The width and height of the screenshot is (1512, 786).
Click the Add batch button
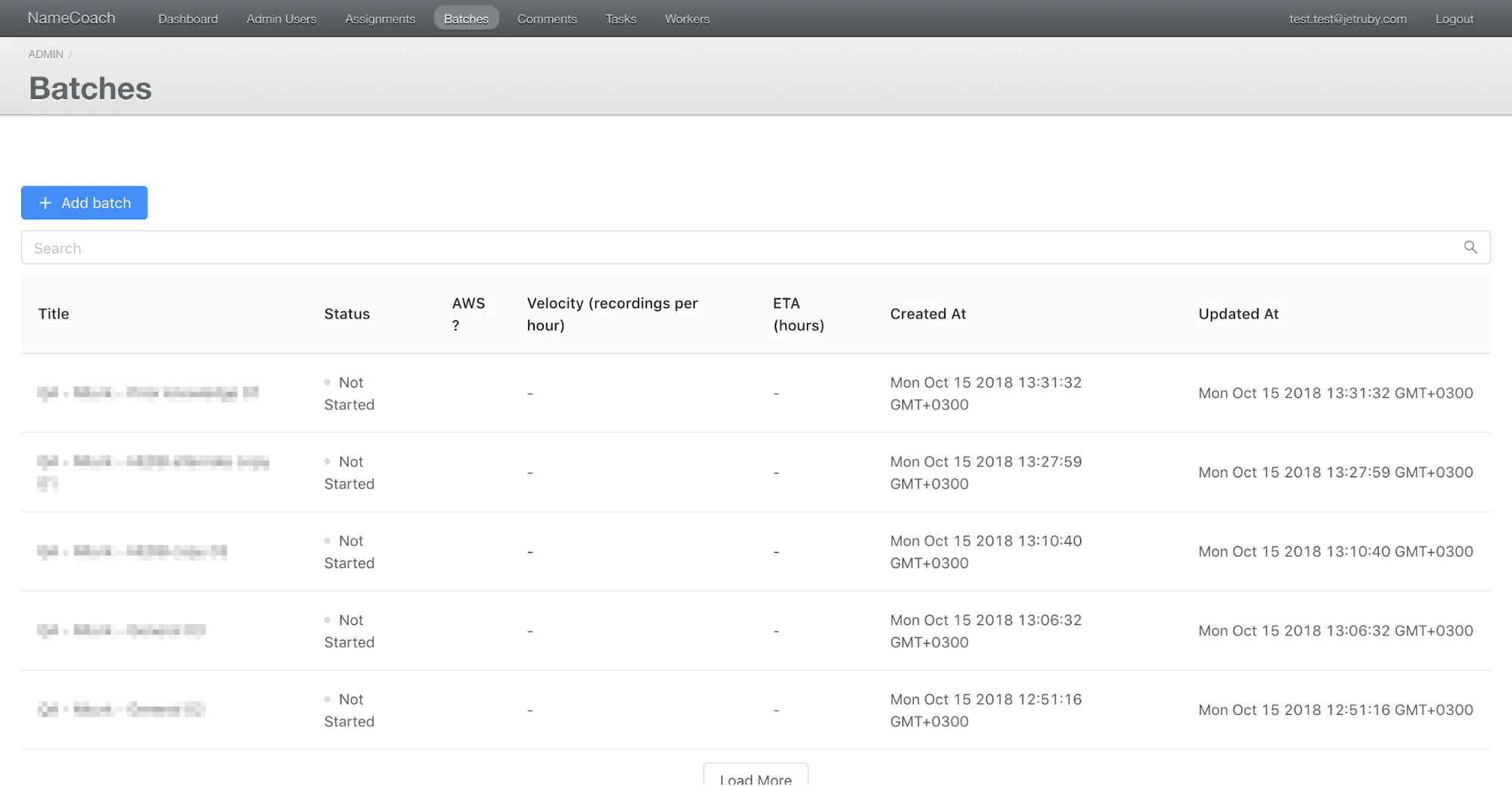coord(84,203)
